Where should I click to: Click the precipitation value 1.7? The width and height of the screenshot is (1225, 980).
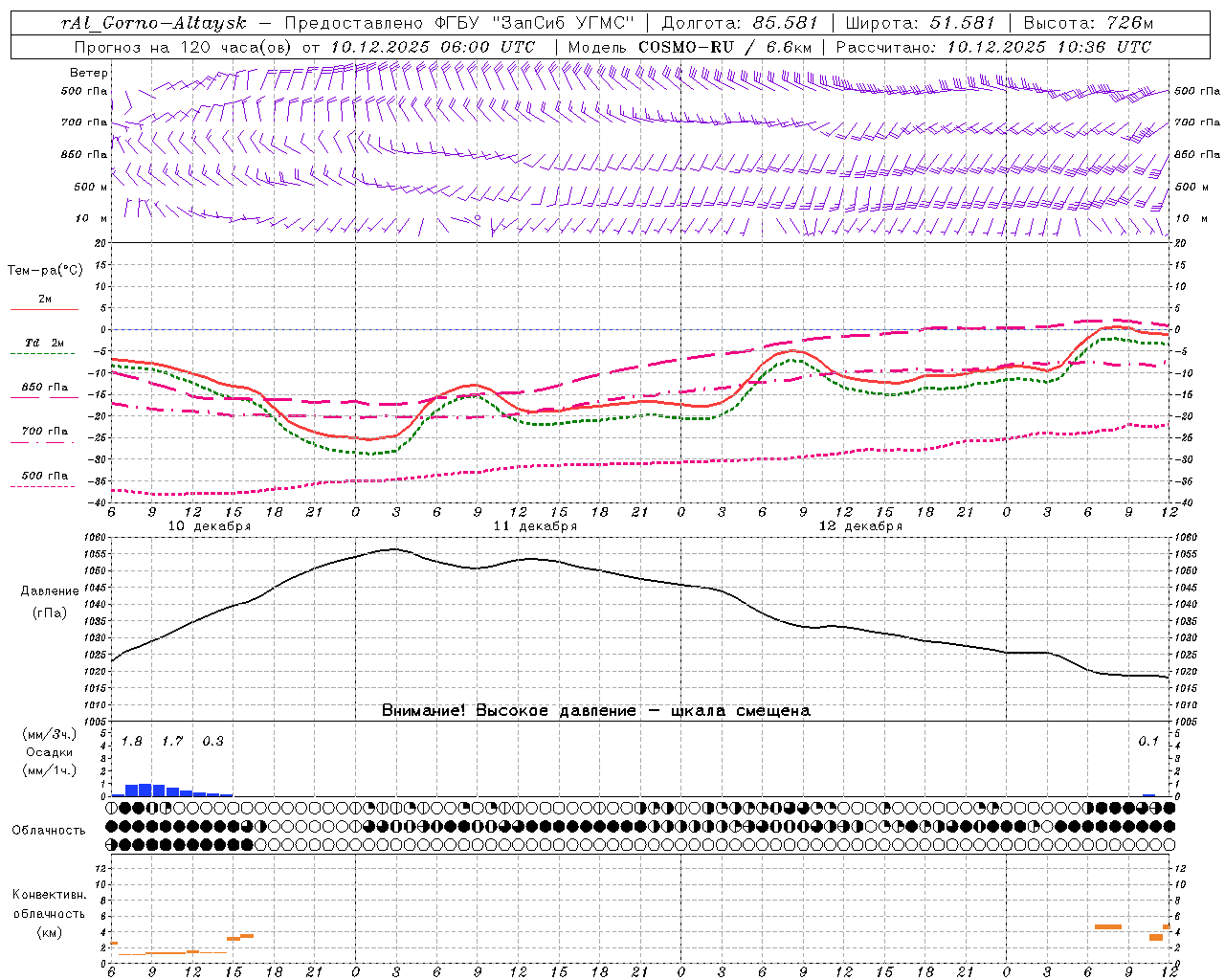(172, 742)
